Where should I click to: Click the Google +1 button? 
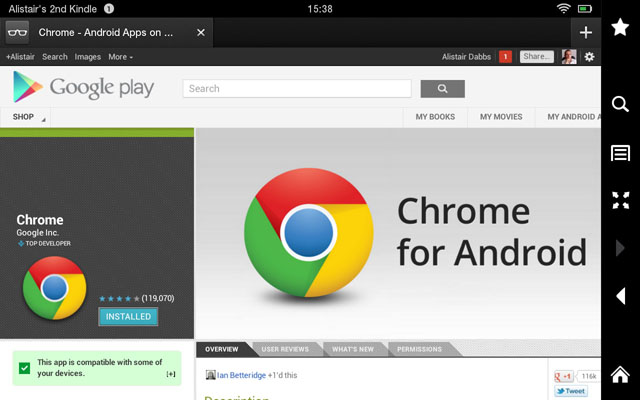[564, 376]
